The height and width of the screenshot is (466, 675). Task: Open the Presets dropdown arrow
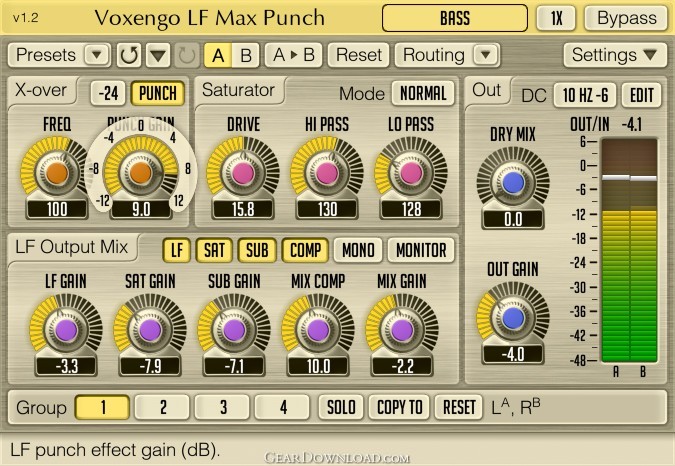point(96,55)
